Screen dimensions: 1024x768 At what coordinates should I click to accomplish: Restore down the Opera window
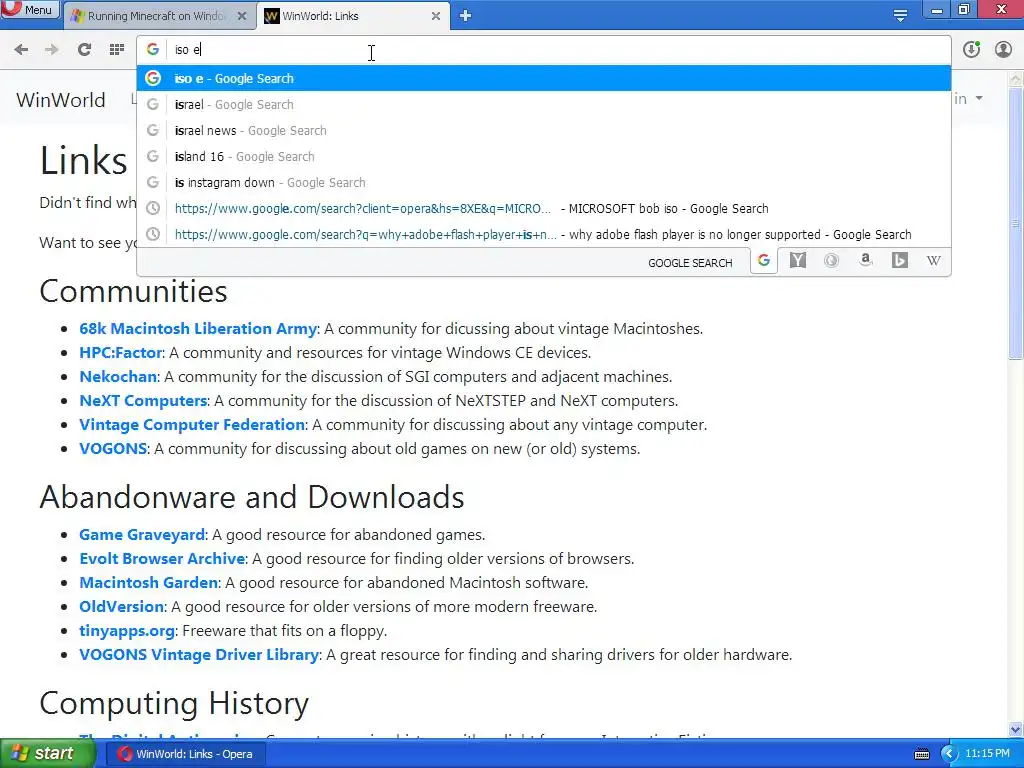pyautogui.click(x=964, y=10)
